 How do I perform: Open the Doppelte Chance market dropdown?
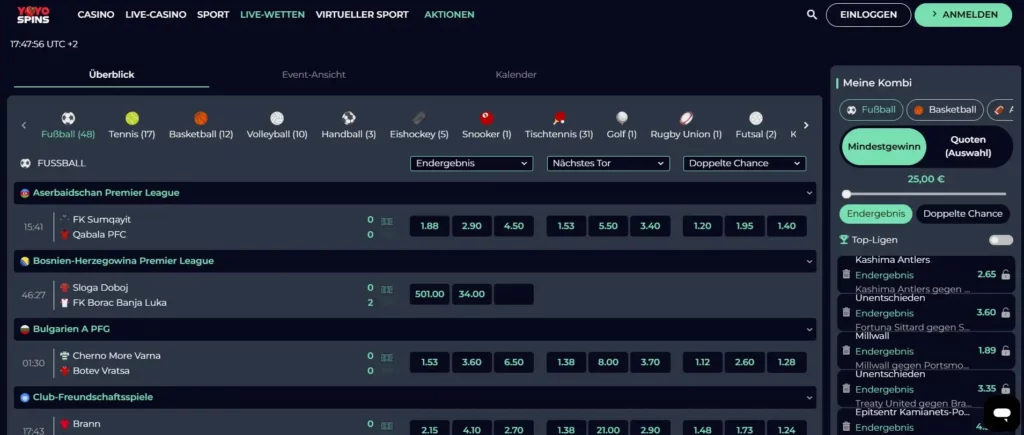click(x=744, y=163)
